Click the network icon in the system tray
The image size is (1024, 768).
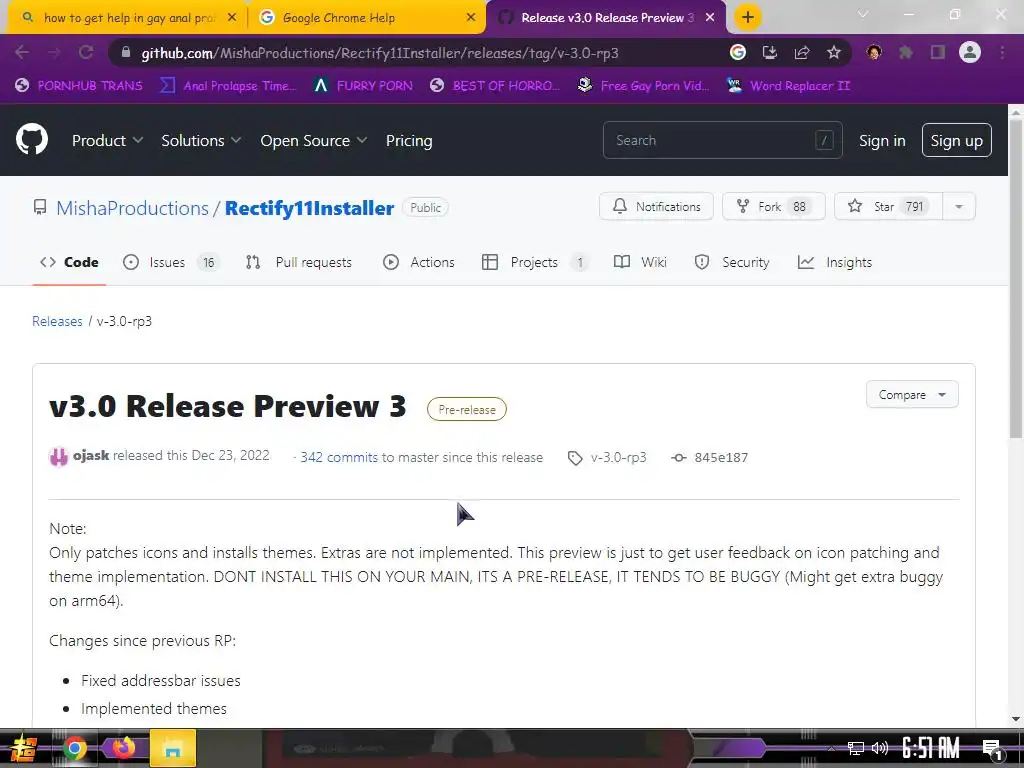pos(855,748)
